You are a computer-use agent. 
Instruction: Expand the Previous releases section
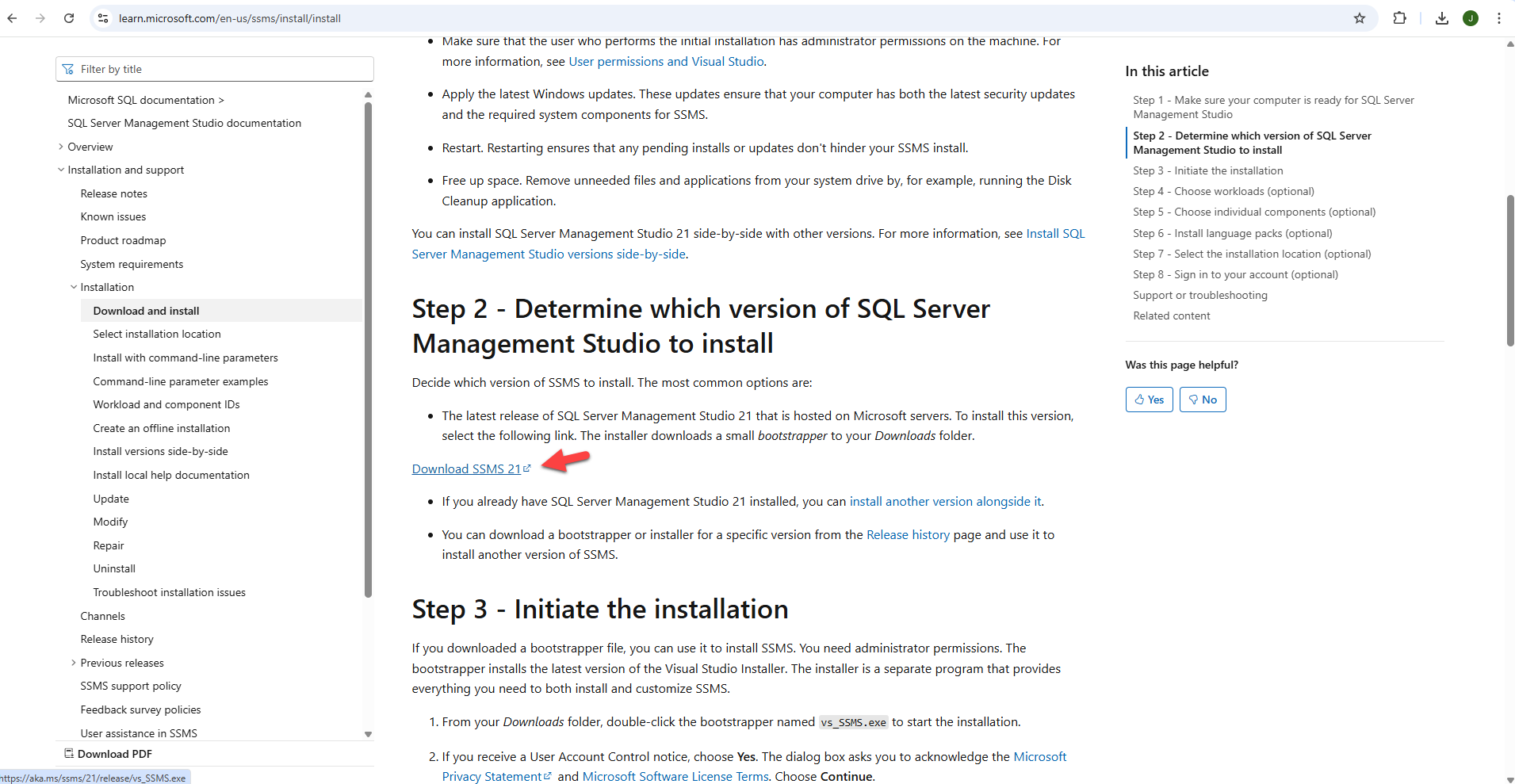coord(74,663)
